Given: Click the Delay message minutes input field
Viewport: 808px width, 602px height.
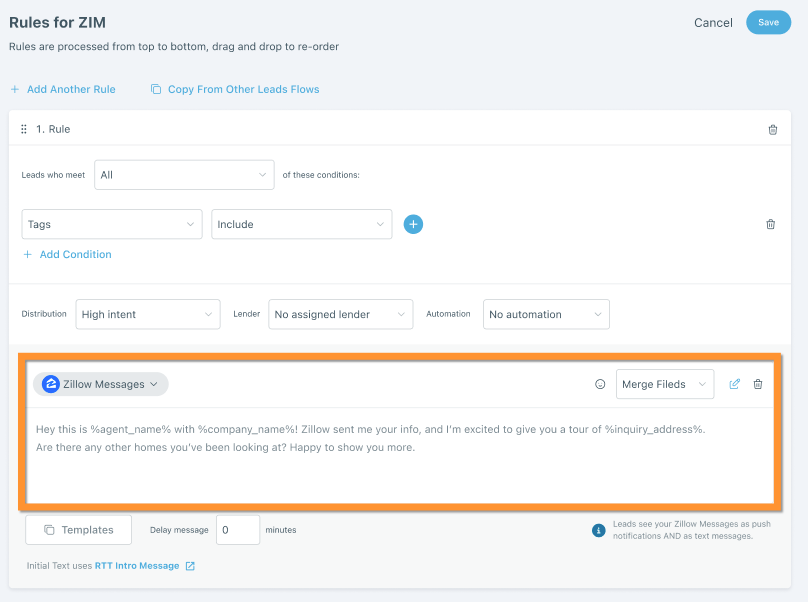Looking at the screenshot, I should coord(237,530).
